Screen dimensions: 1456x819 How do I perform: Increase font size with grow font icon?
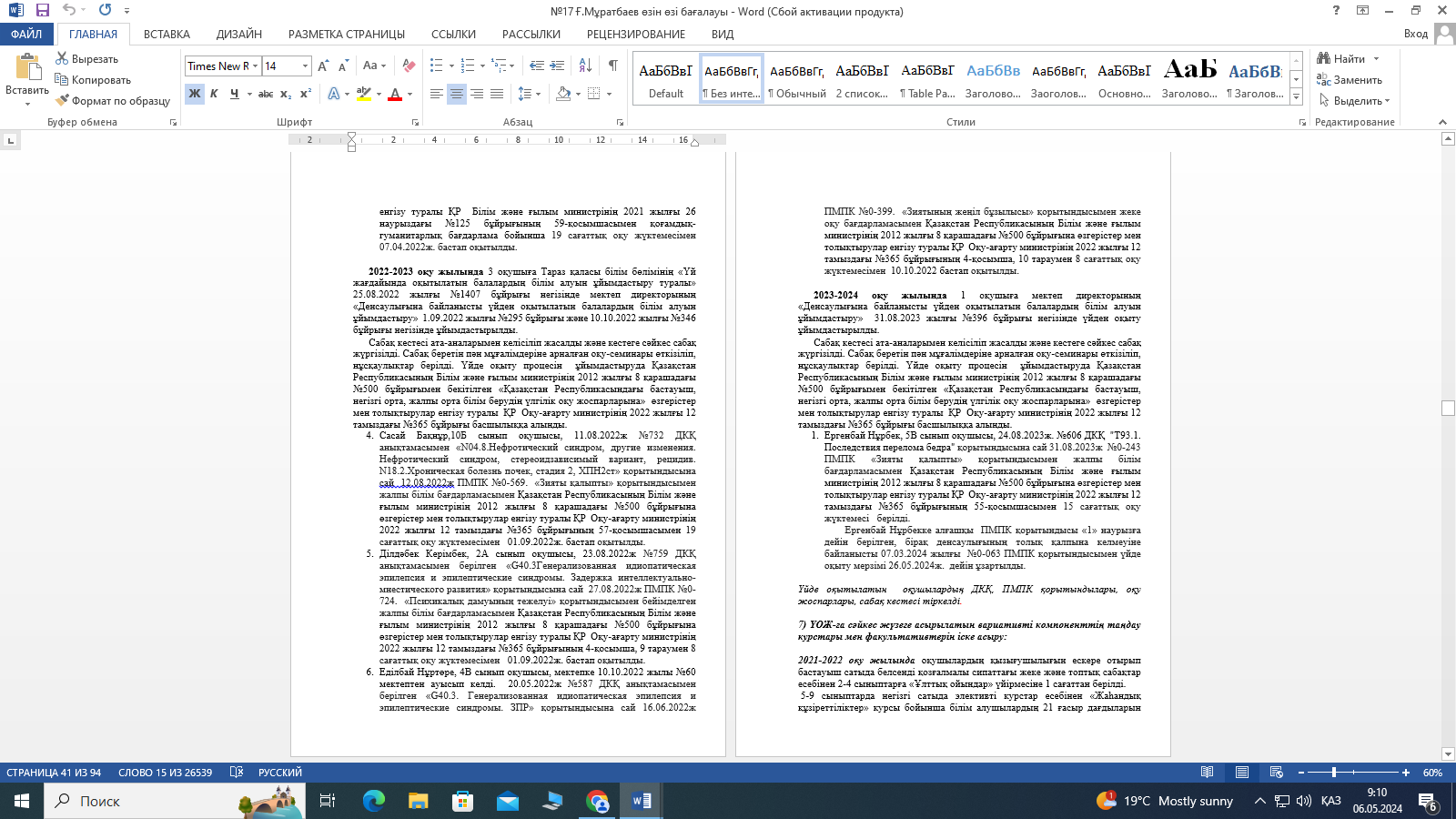click(x=323, y=66)
